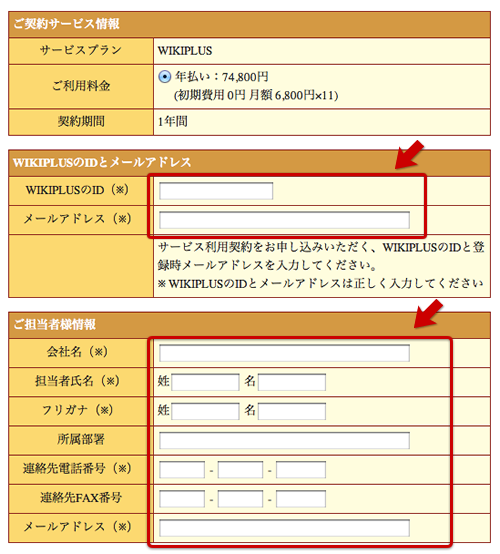Image resolution: width=500 pixels, height=554 pixels.
Task: Click first box of 連絡先FAX番号
Action: pyautogui.click(x=182, y=499)
